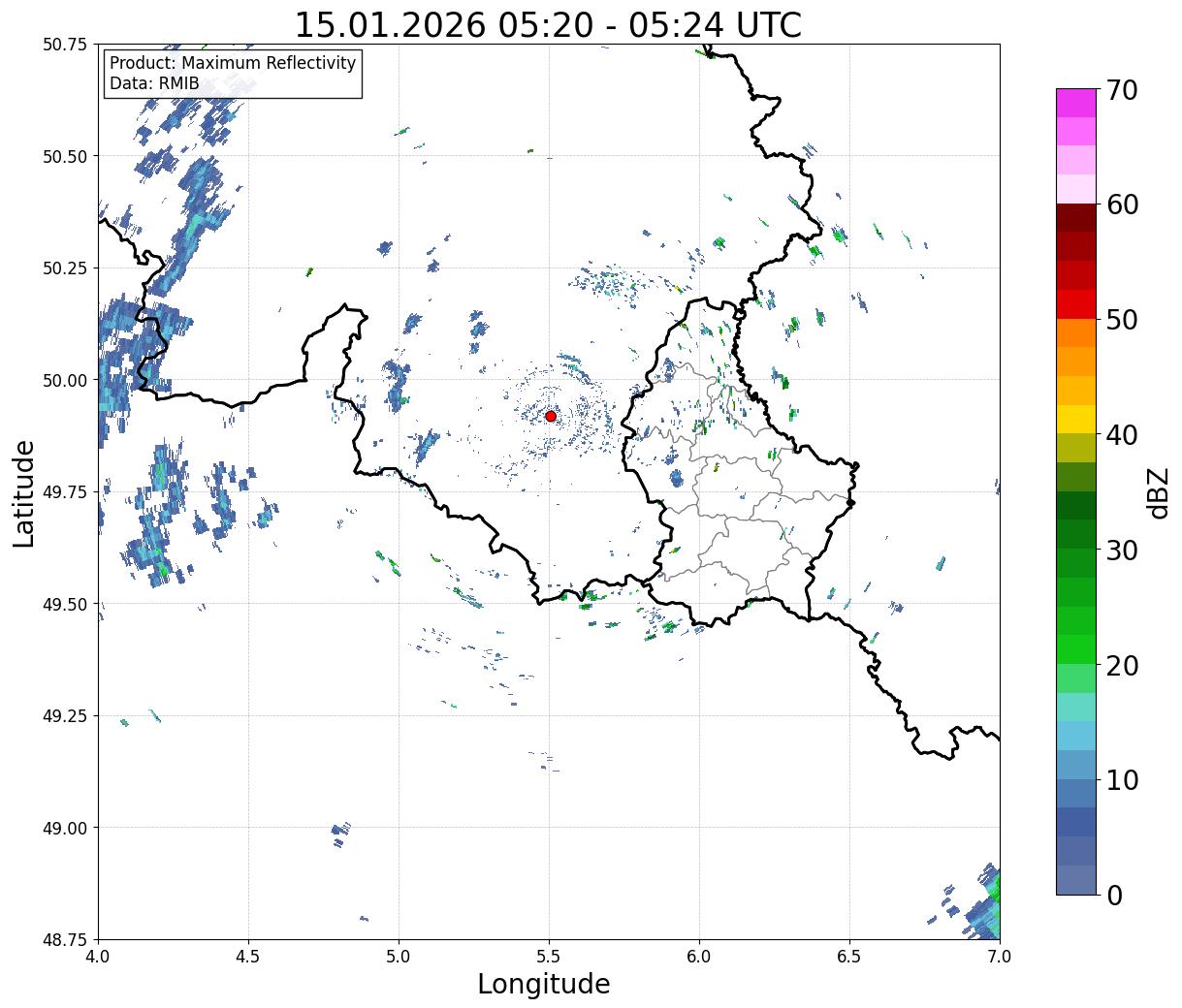
Task: Click the colorbar tick label 50
Action: click(x=1121, y=320)
